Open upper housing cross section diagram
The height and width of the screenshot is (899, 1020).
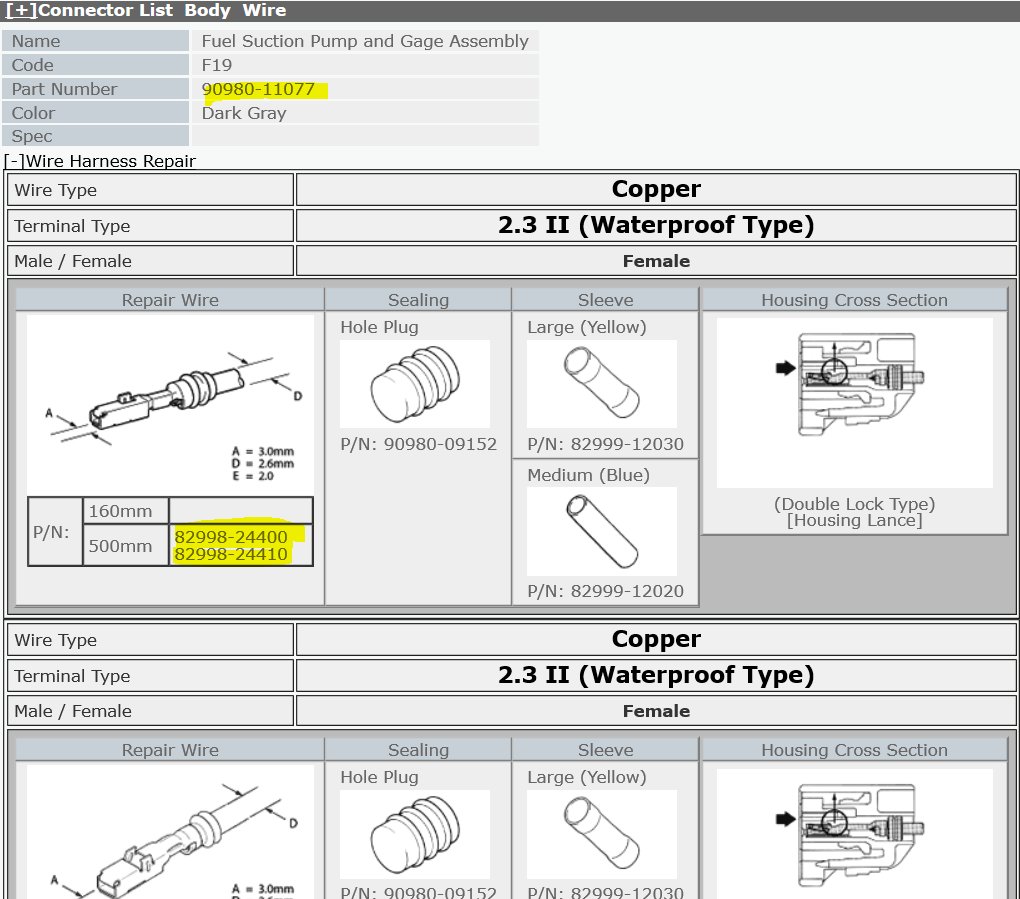855,403
